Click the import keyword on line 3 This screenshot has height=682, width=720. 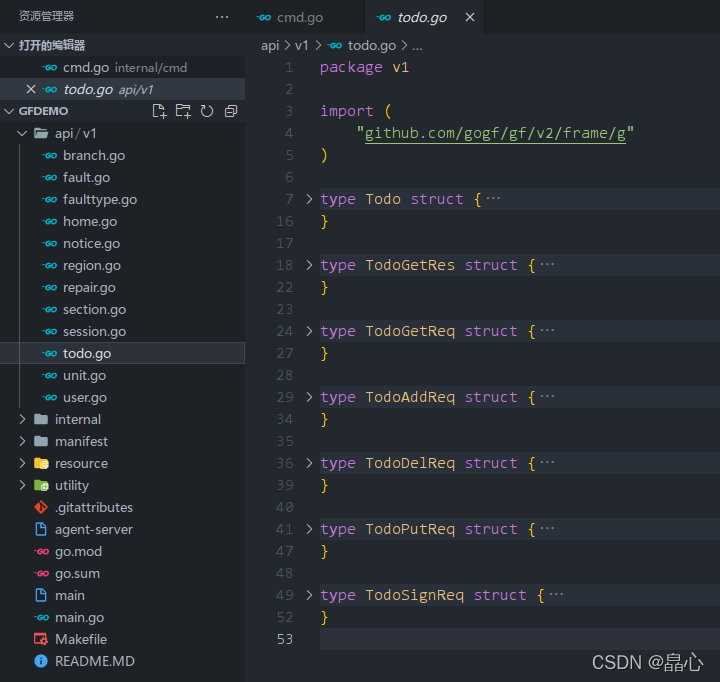click(x=347, y=111)
